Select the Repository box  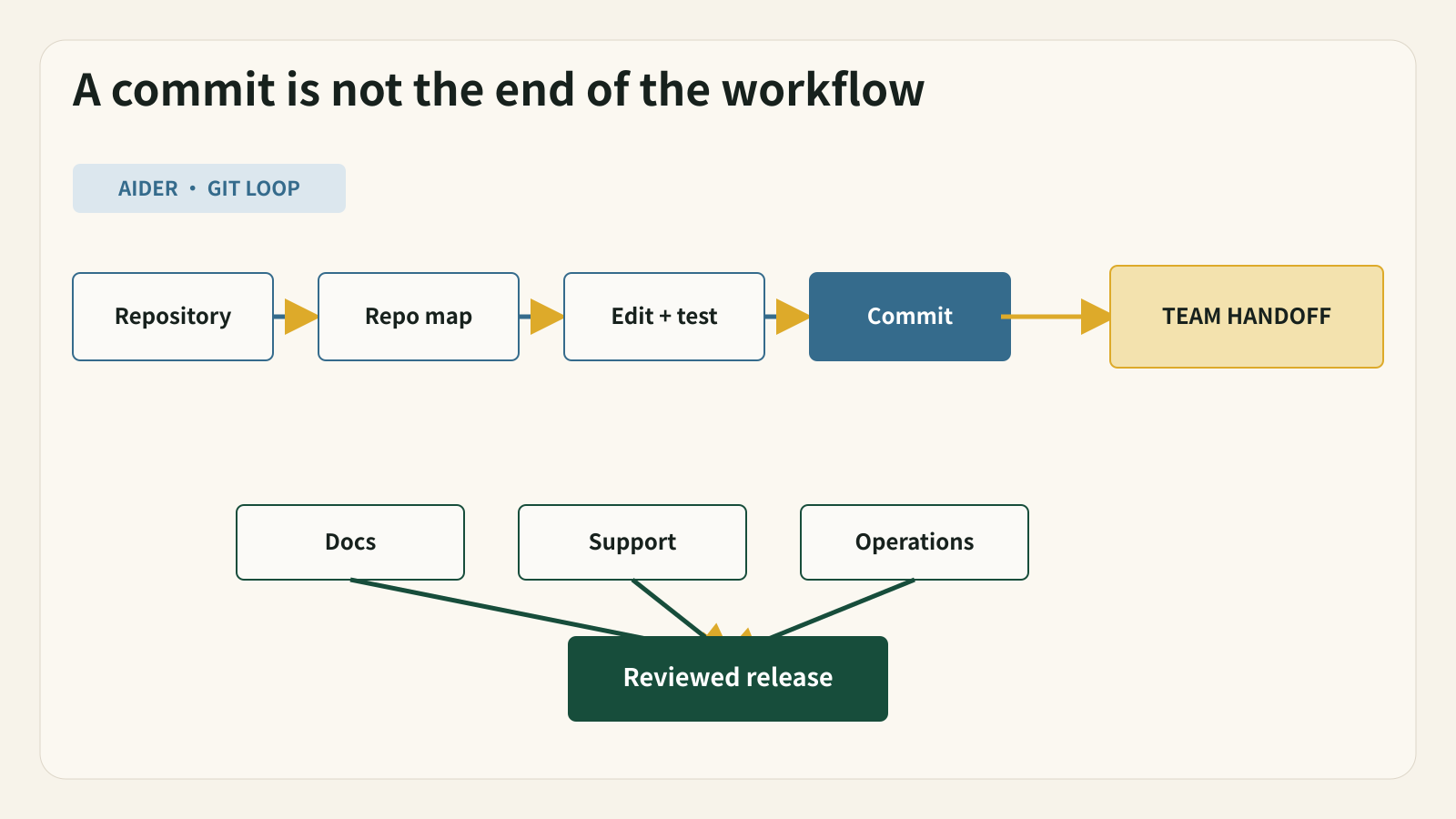point(173,317)
